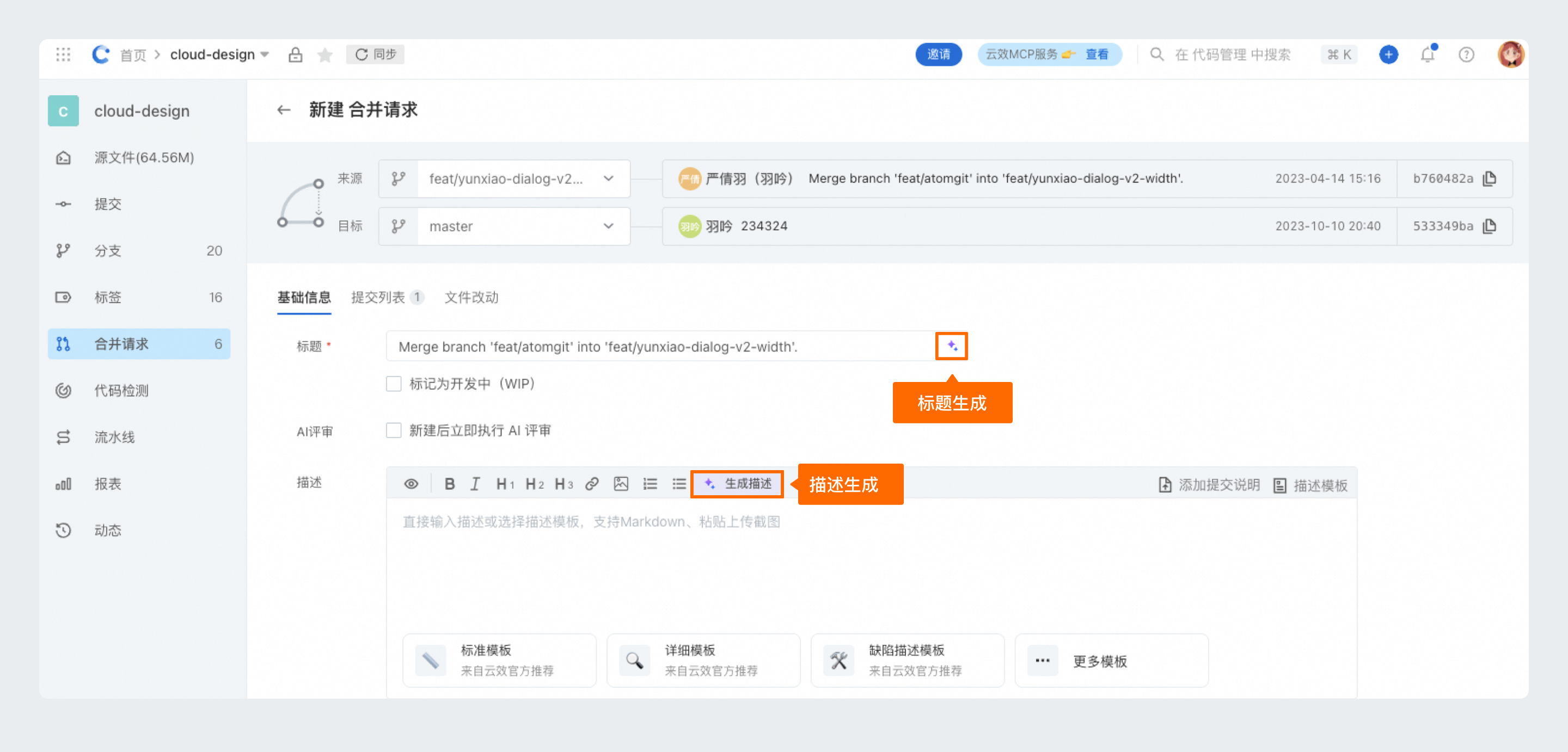Viewport: 1568px width, 752px height.
Task: Check 标记为开发中 (WIP) checkbox
Action: click(x=394, y=384)
